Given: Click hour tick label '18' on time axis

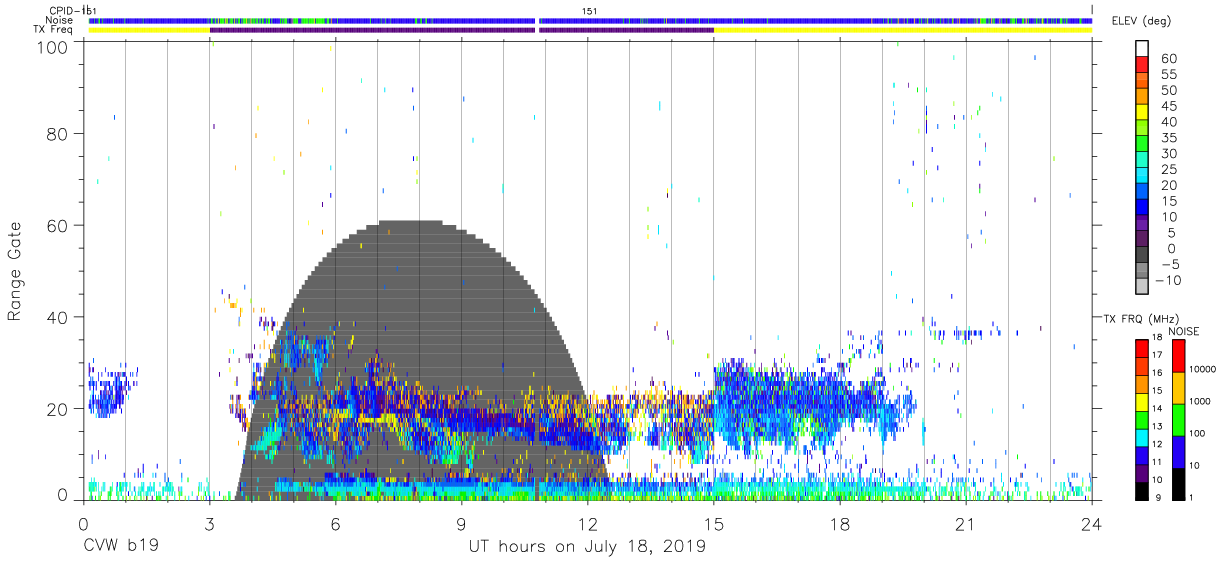Looking at the screenshot, I should click(x=839, y=523).
